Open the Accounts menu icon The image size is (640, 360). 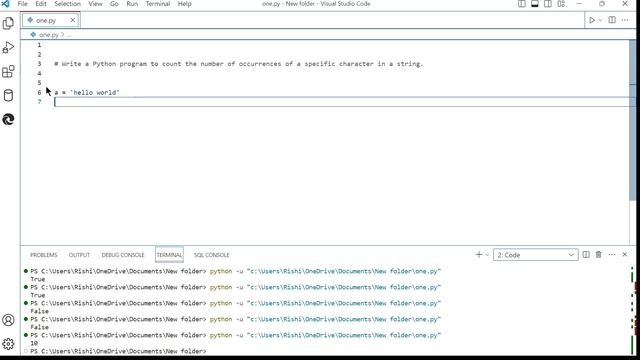click(8, 320)
